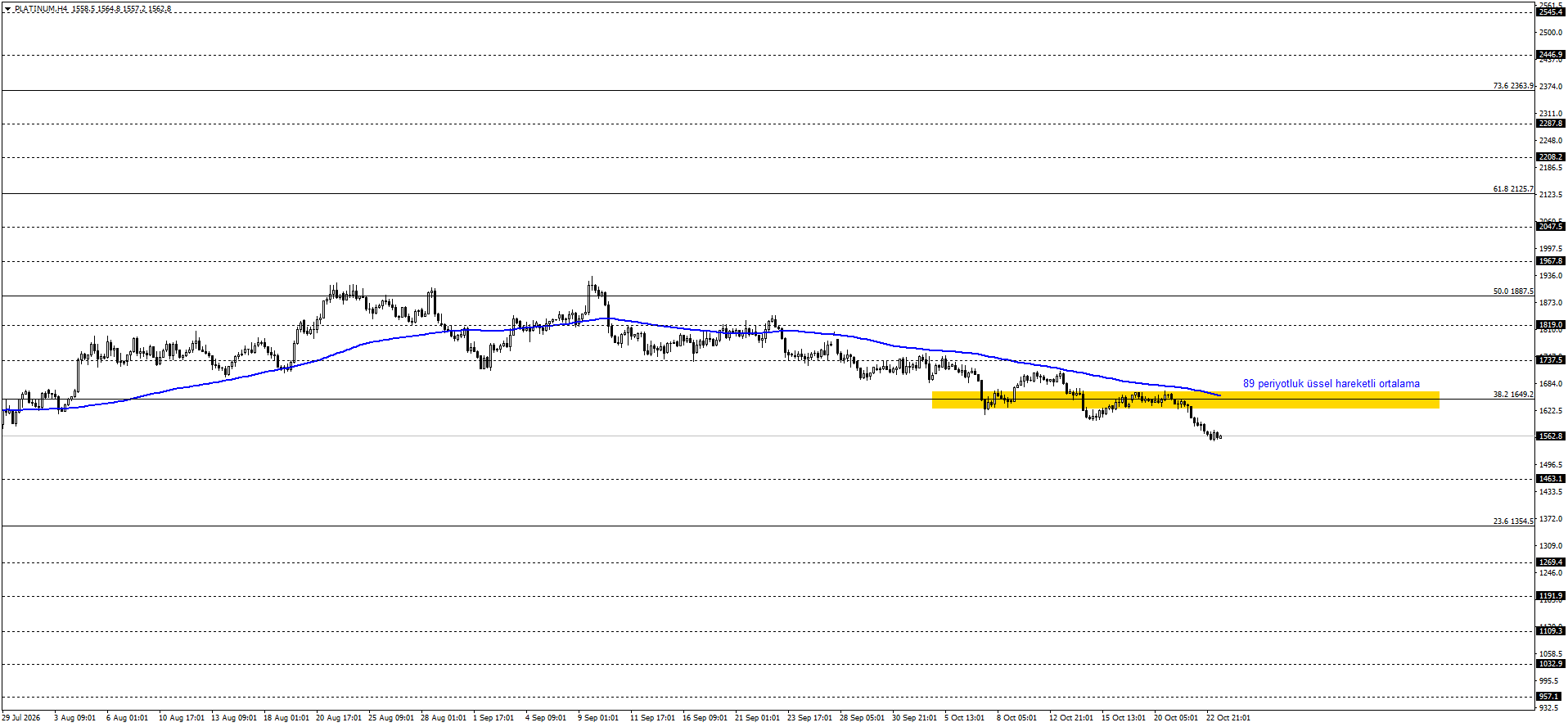The width and height of the screenshot is (1568, 727).
Task: Click the '29 Jul 2026' date label
Action: [21, 718]
